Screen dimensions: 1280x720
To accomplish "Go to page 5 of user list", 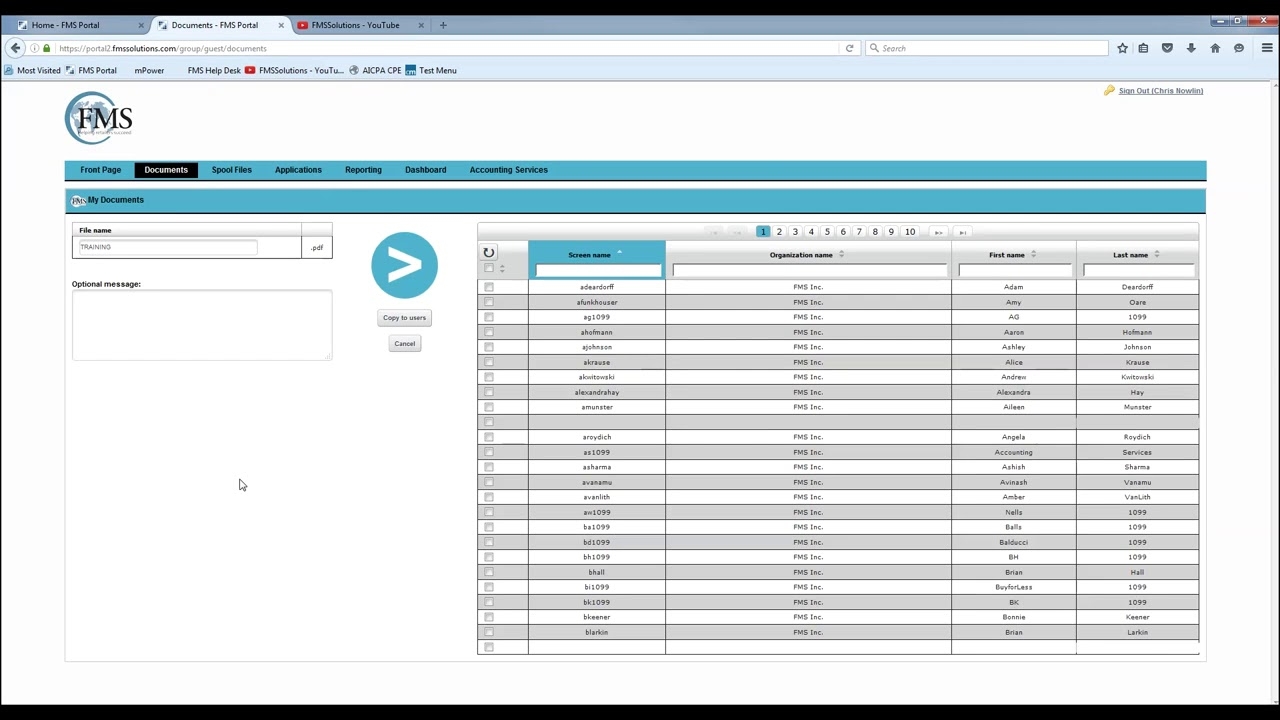I will 827,232.
